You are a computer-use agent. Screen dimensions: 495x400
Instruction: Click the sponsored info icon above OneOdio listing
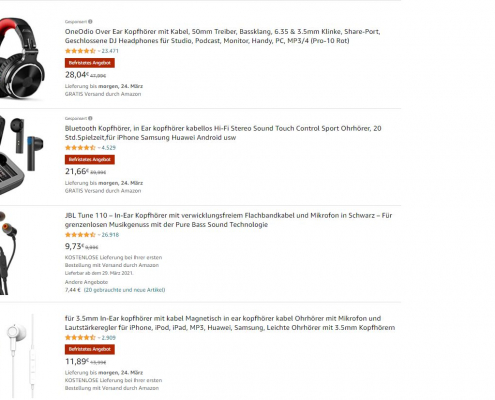[90, 22]
